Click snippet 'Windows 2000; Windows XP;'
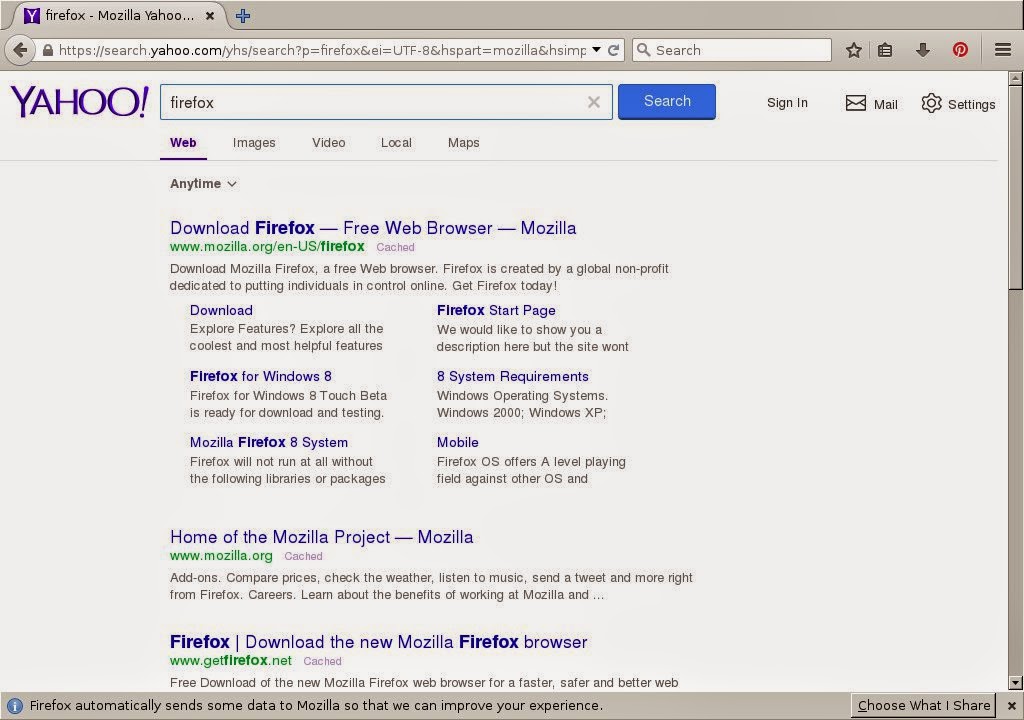The height and width of the screenshot is (720, 1024). [521, 412]
